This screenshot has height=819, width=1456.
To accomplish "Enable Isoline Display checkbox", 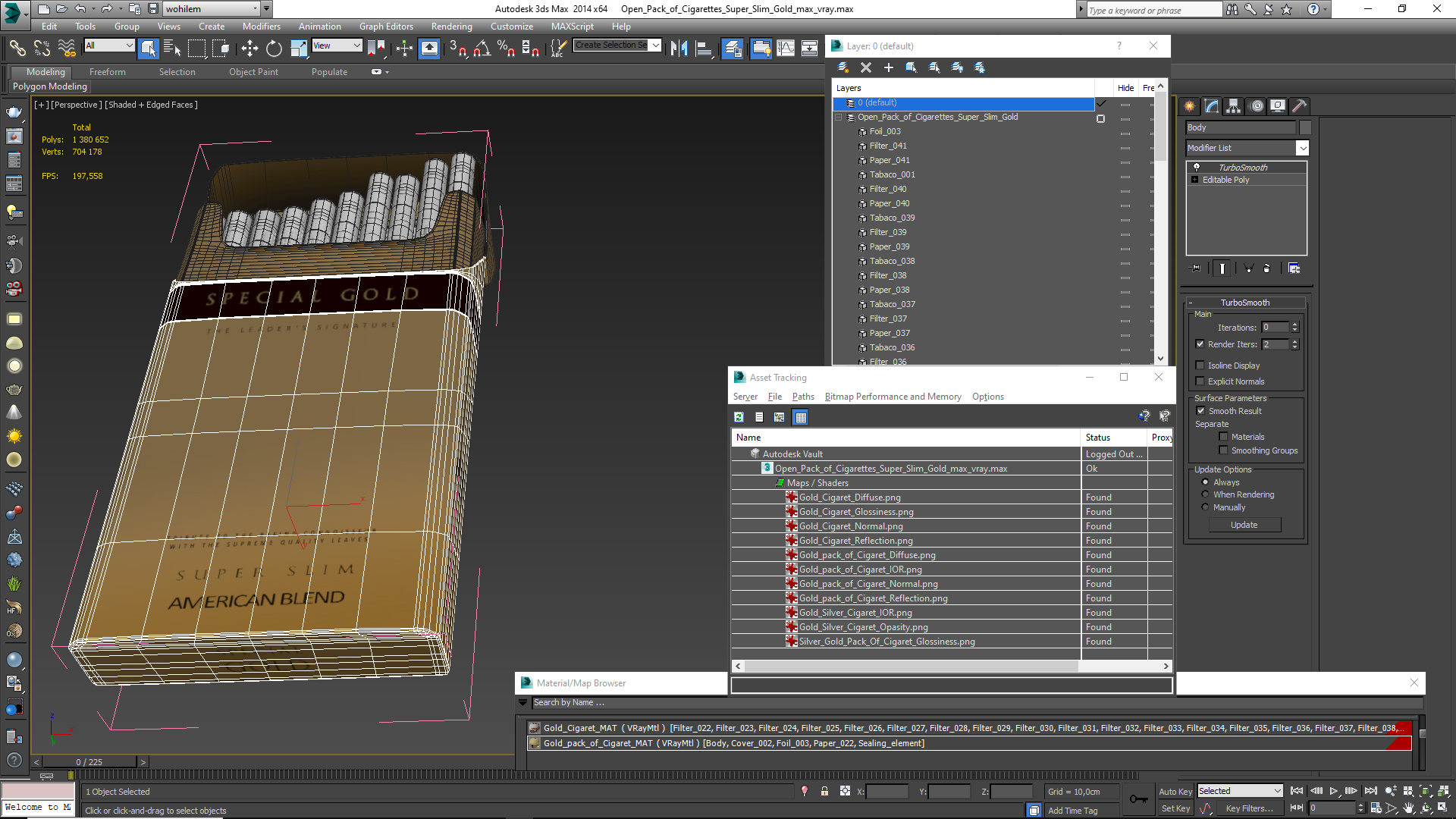I will (1200, 366).
